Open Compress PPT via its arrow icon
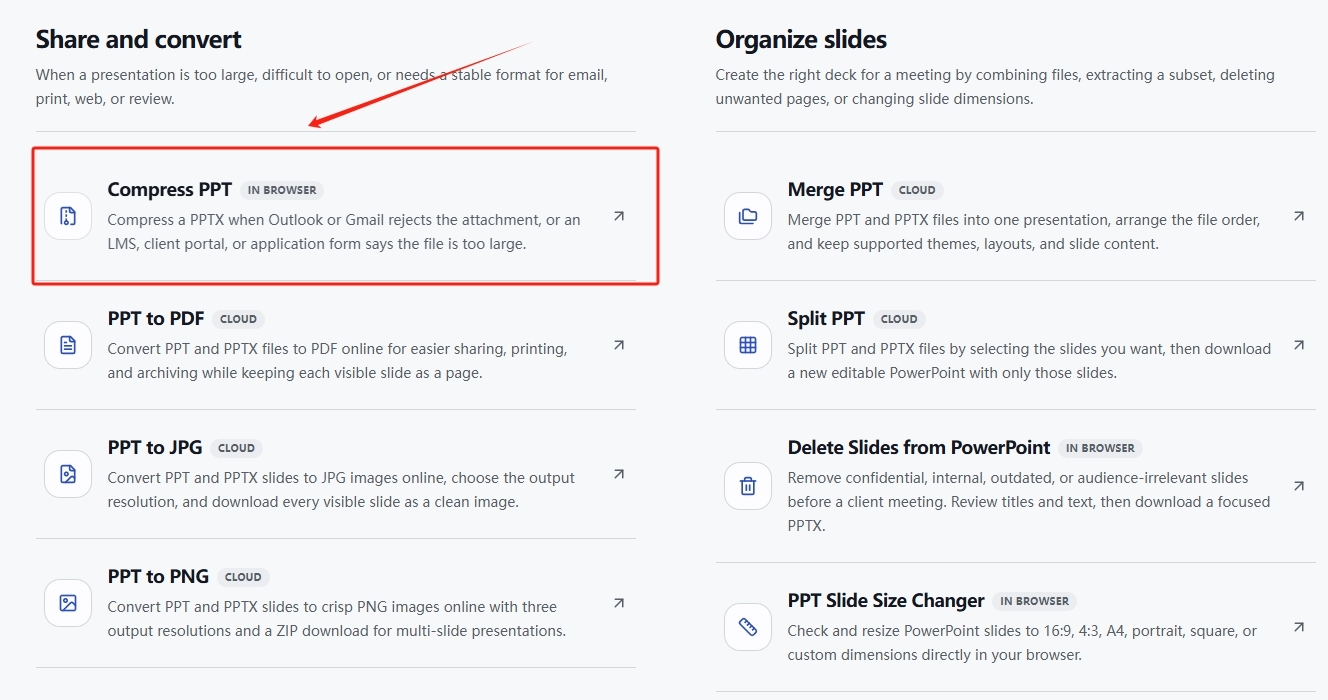 (x=619, y=216)
